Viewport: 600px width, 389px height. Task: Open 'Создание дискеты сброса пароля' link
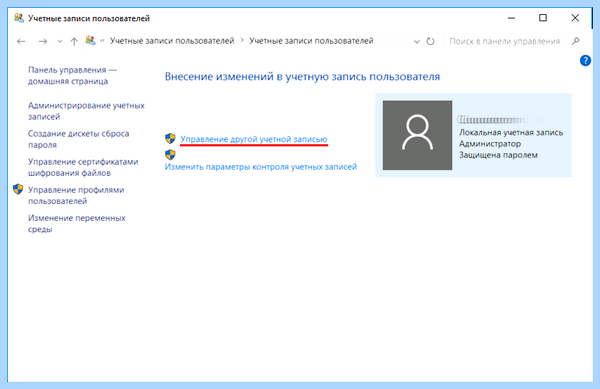point(78,139)
